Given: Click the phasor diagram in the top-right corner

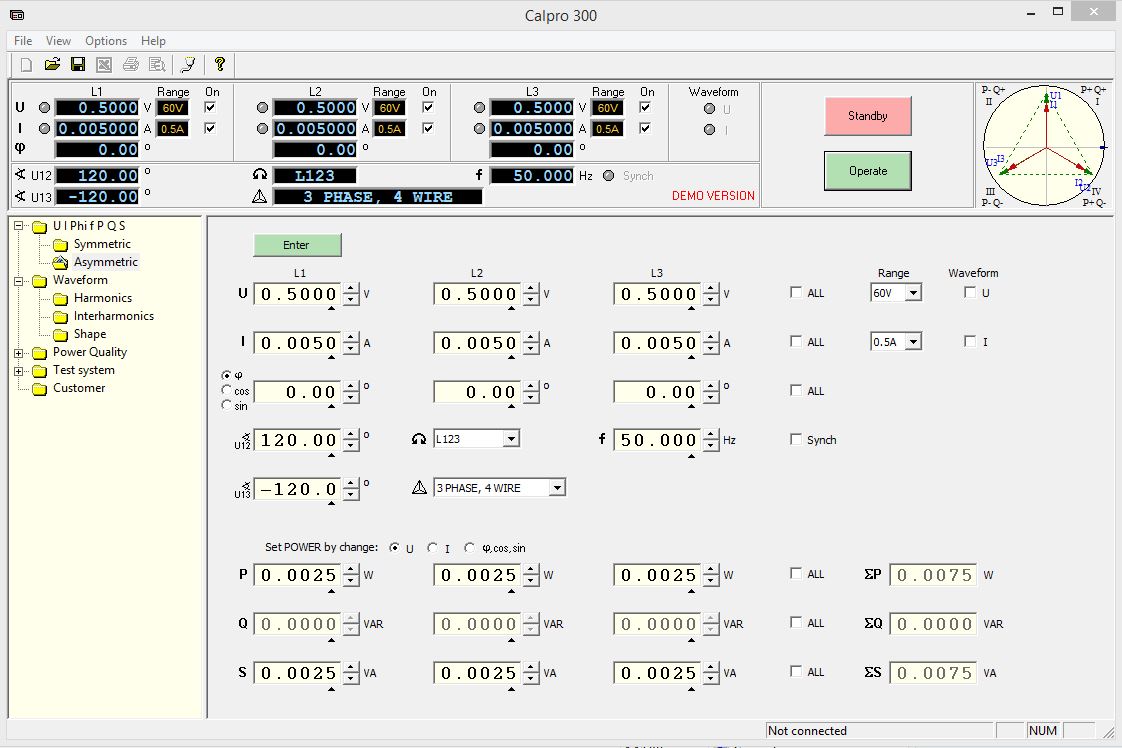Looking at the screenshot, I should coord(1045,146).
